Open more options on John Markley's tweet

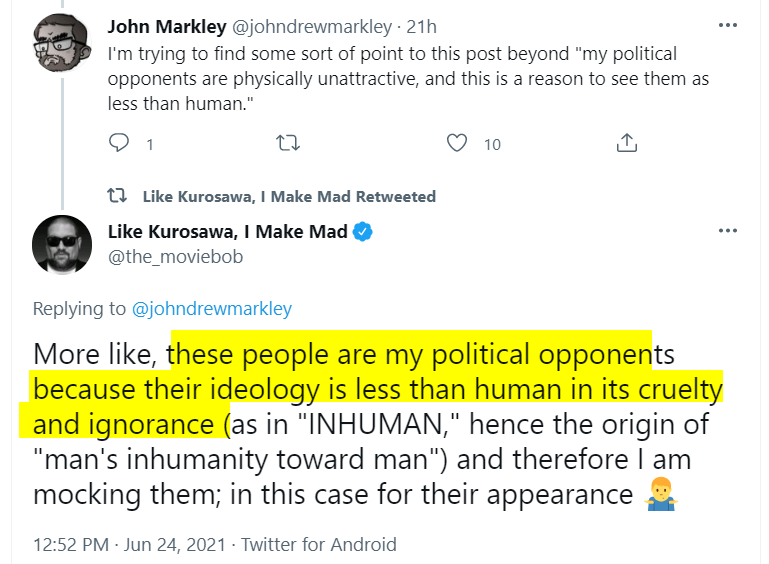click(x=728, y=25)
